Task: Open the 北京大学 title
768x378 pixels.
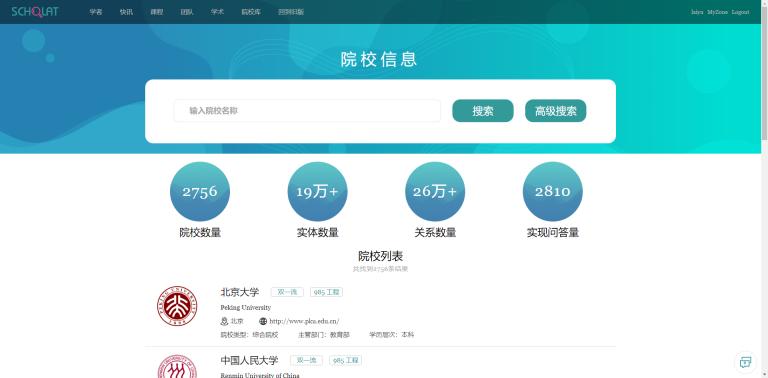Action: pos(240,292)
